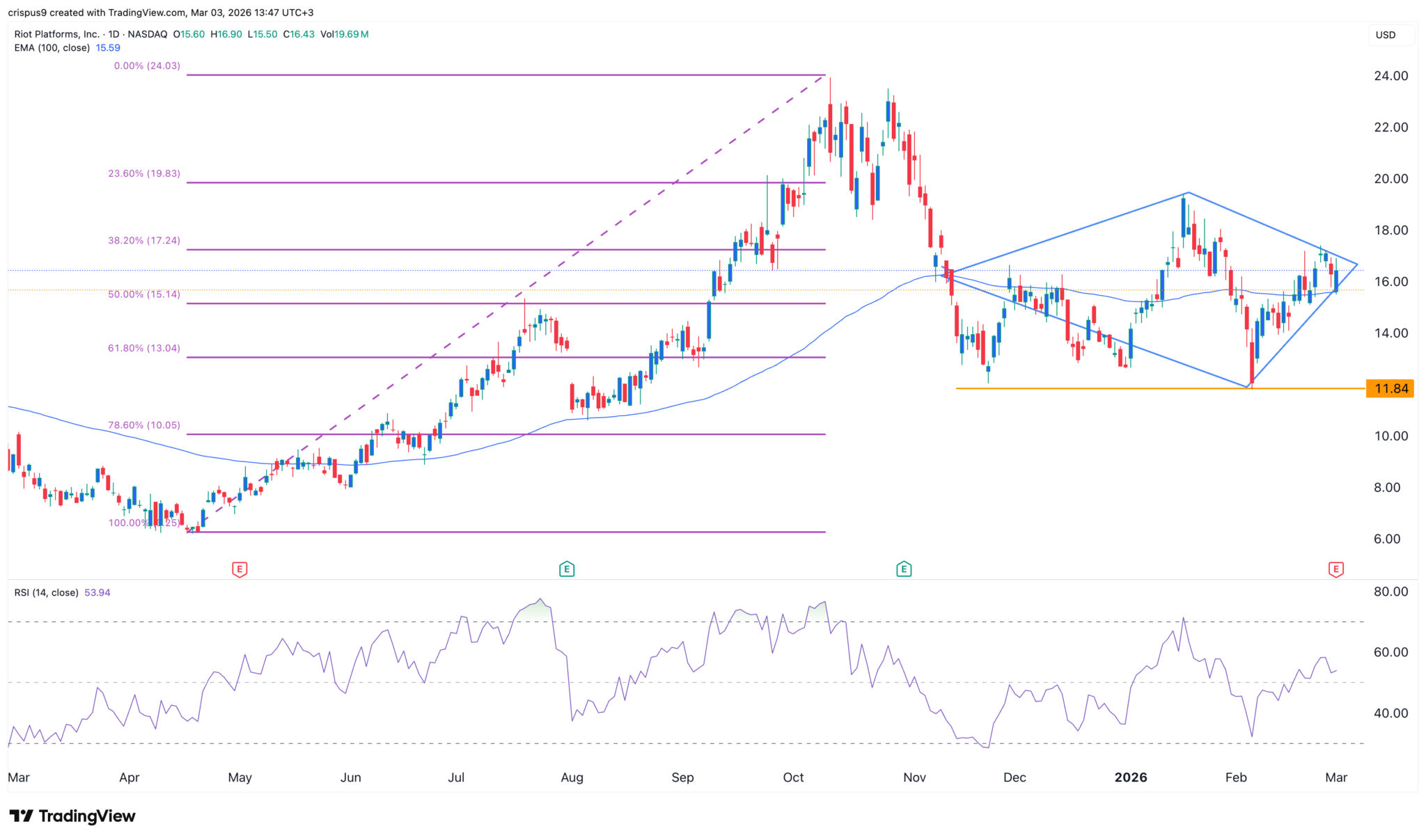This screenshot has width=1426, height=840.
Task: Click the green earnings marker near November
Action: (x=904, y=569)
